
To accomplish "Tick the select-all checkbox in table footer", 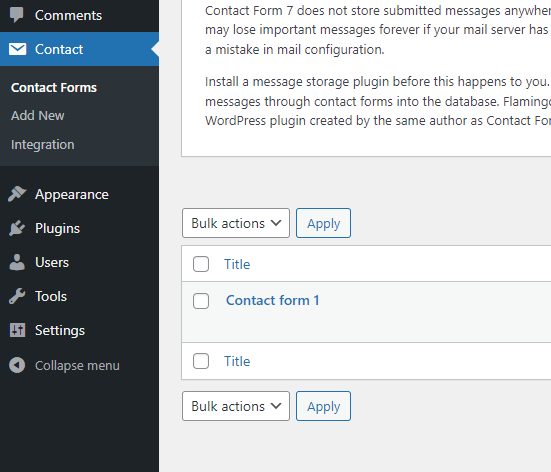I will point(201,361).
